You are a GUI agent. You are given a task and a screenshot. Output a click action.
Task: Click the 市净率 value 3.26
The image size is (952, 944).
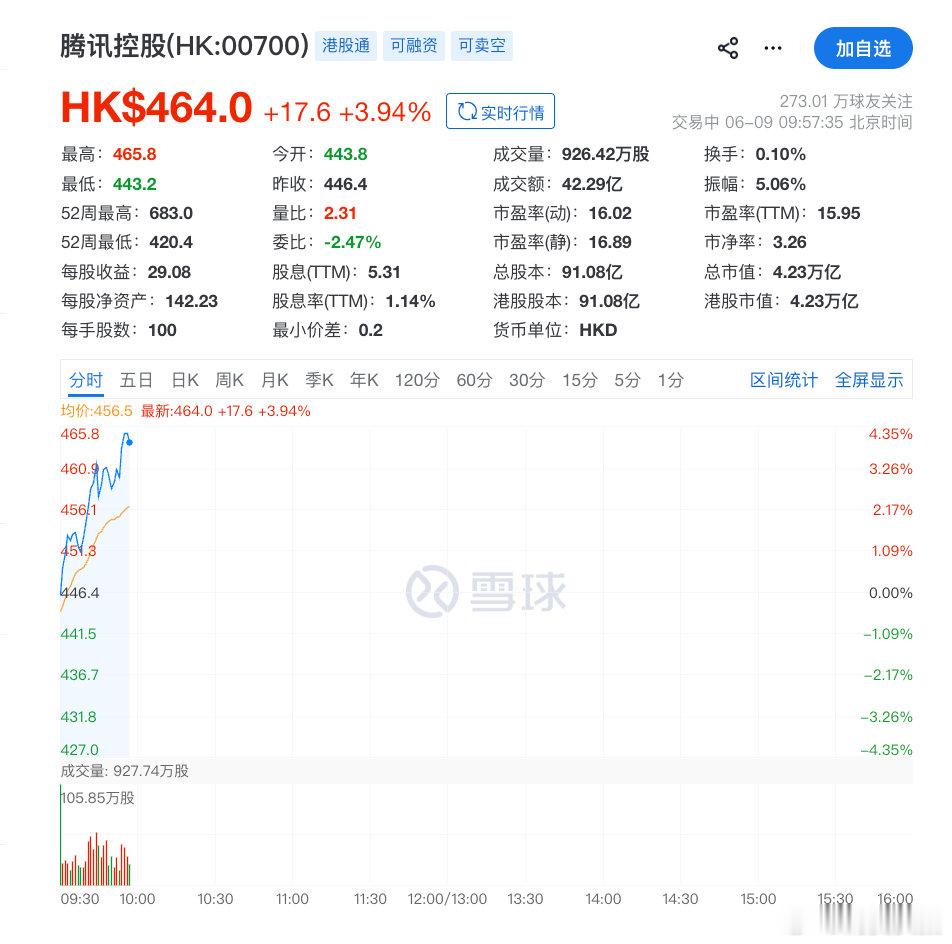pyautogui.click(x=789, y=242)
